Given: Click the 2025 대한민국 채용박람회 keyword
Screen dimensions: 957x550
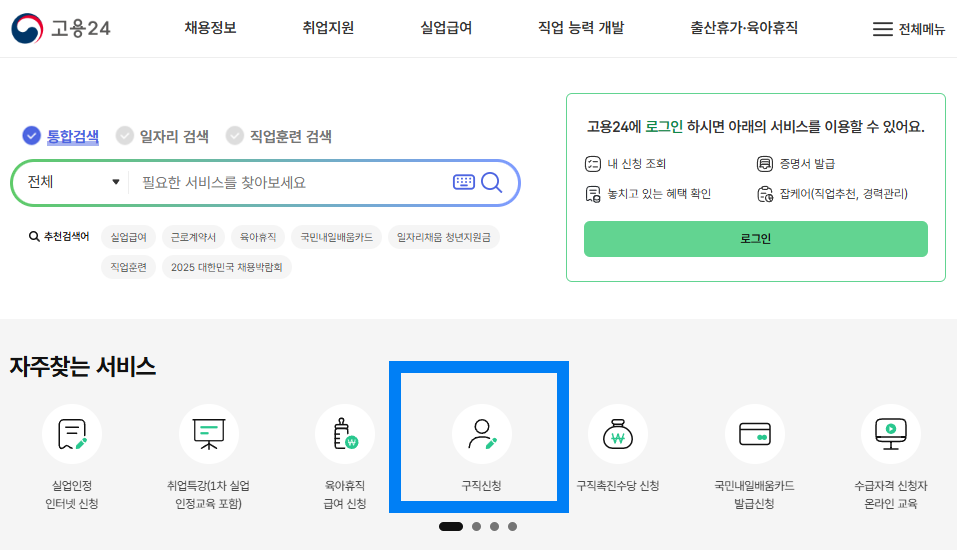Looking at the screenshot, I should (226, 267).
